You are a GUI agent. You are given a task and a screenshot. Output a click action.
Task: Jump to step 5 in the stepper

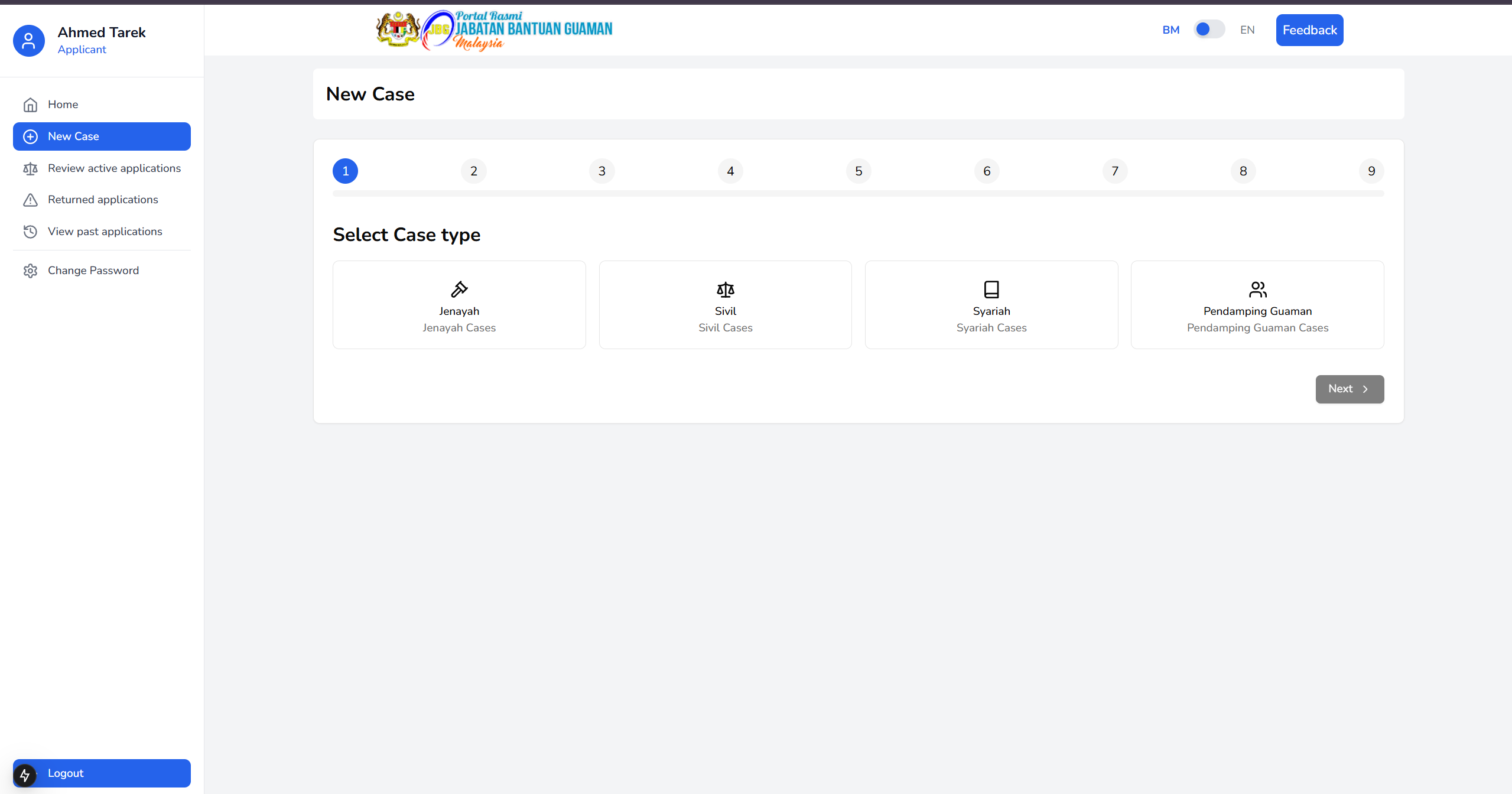858,171
